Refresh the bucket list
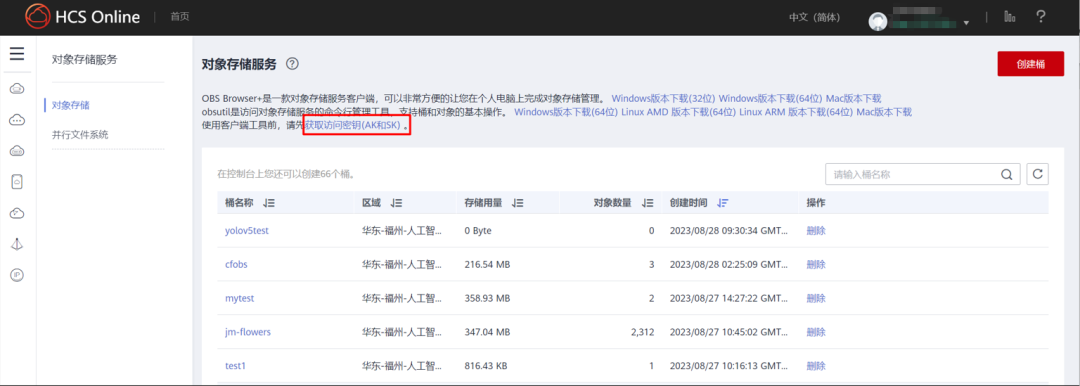The width and height of the screenshot is (1080, 386). pos(1037,174)
